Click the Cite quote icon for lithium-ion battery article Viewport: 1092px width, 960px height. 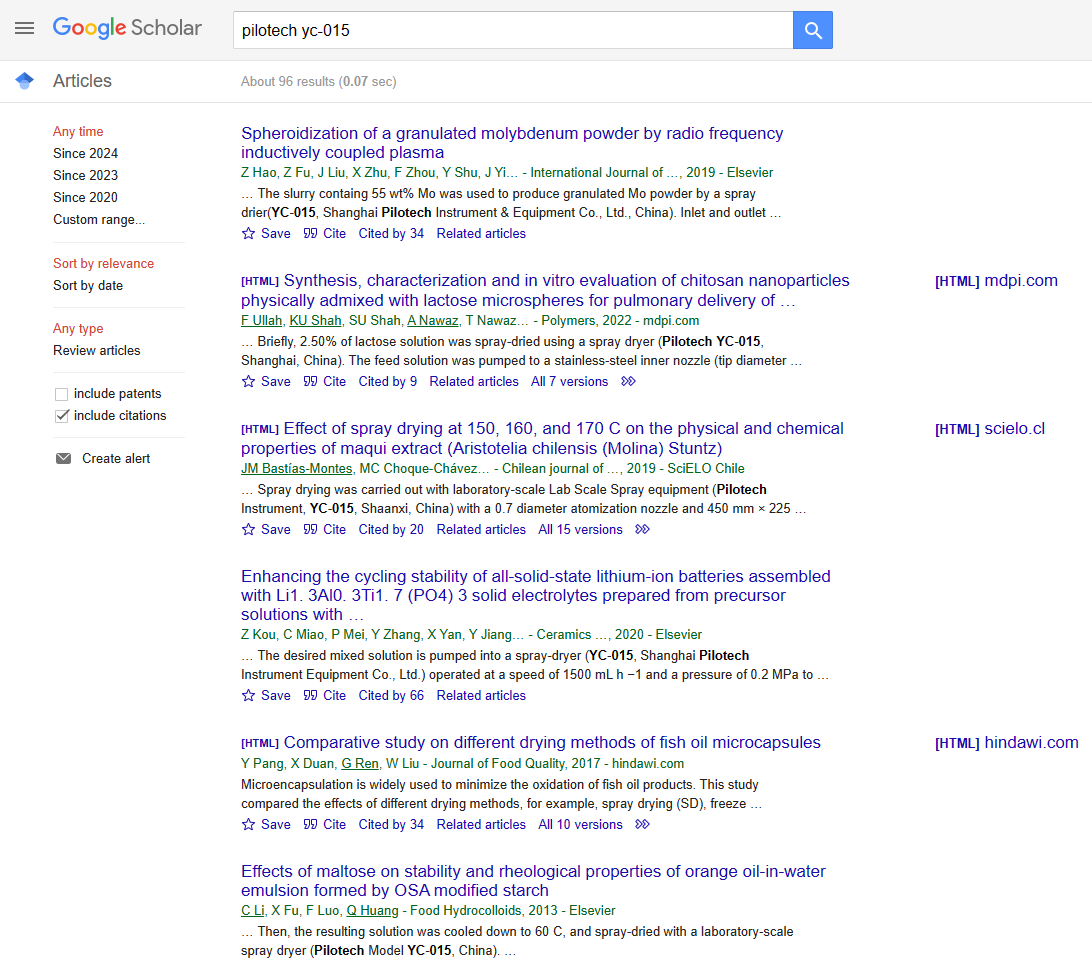click(x=310, y=696)
